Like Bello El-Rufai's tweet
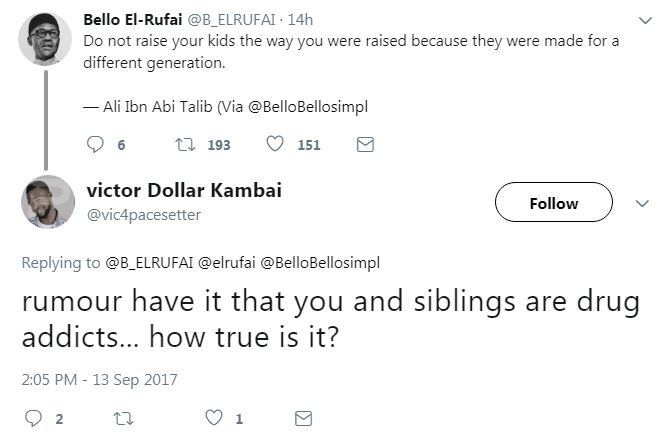Screen dimensions: 657x444 275,145
